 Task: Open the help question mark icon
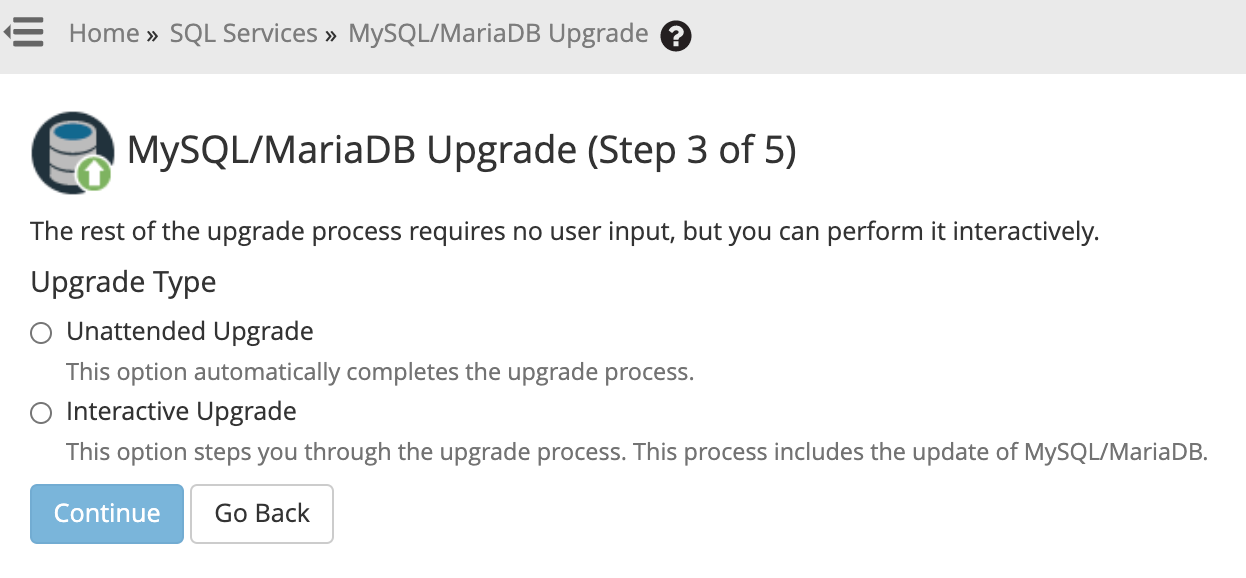pyautogui.click(x=676, y=36)
